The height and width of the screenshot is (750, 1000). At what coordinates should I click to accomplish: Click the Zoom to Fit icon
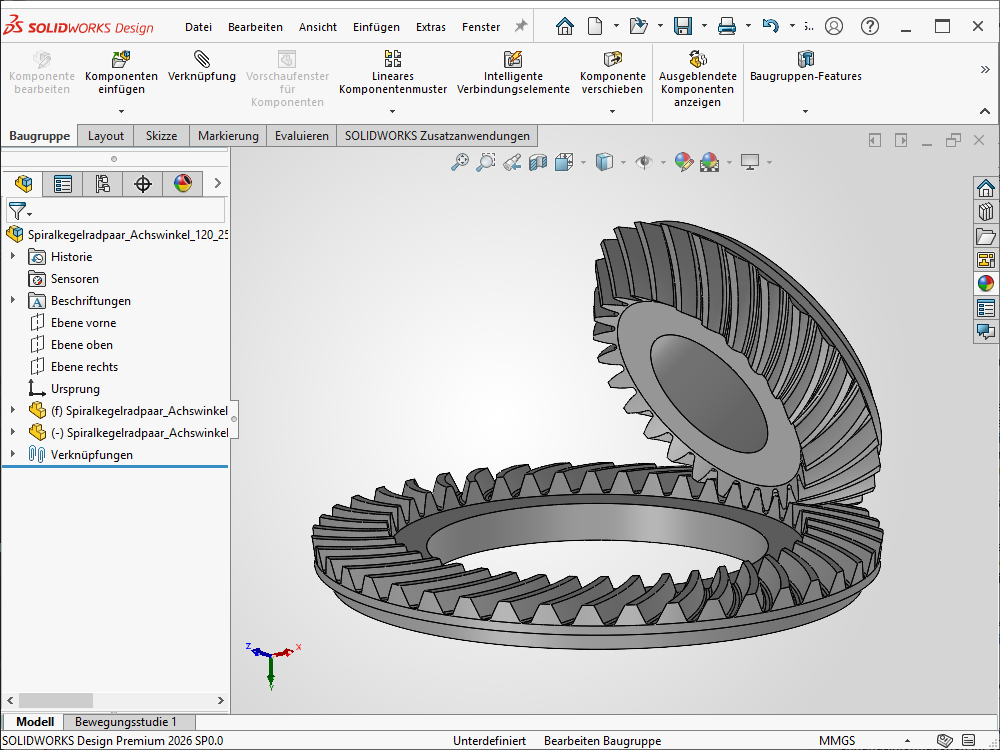pos(460,162)
